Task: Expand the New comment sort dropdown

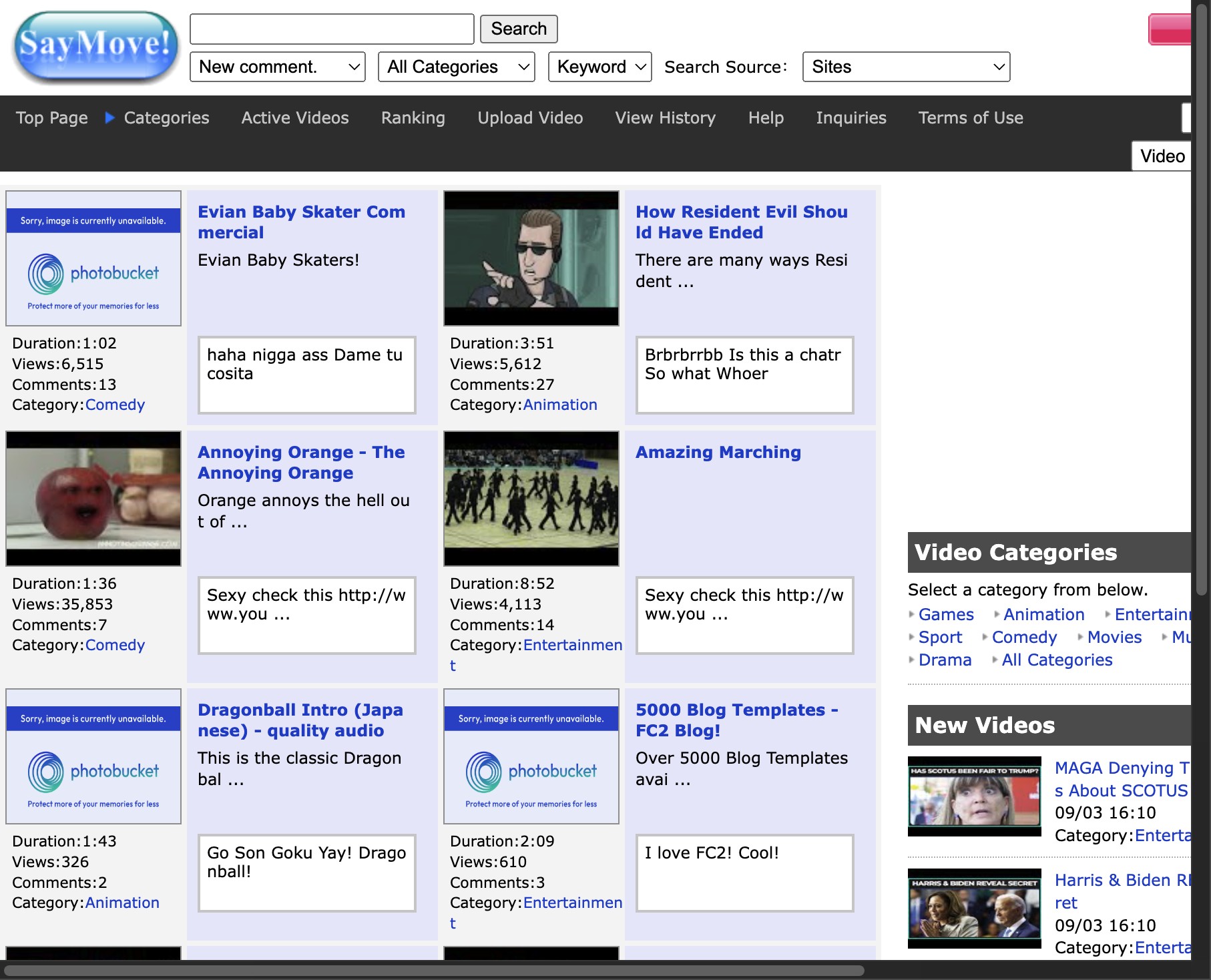Action: click(x=277, y=67)
